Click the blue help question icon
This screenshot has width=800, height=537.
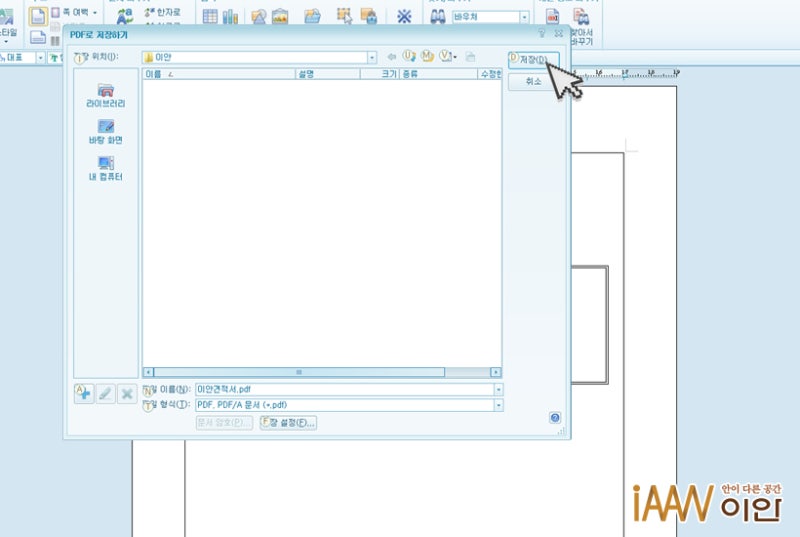[555, 418]
